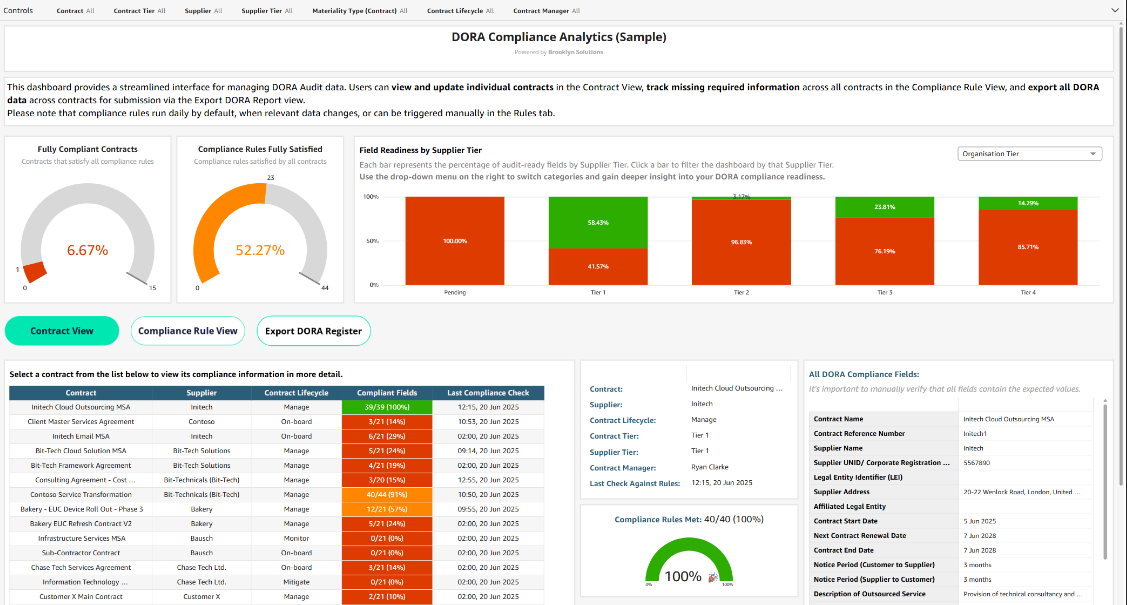
Task: Click the celebration emoji beside the 100% gauge
Action: coord(711,577)
